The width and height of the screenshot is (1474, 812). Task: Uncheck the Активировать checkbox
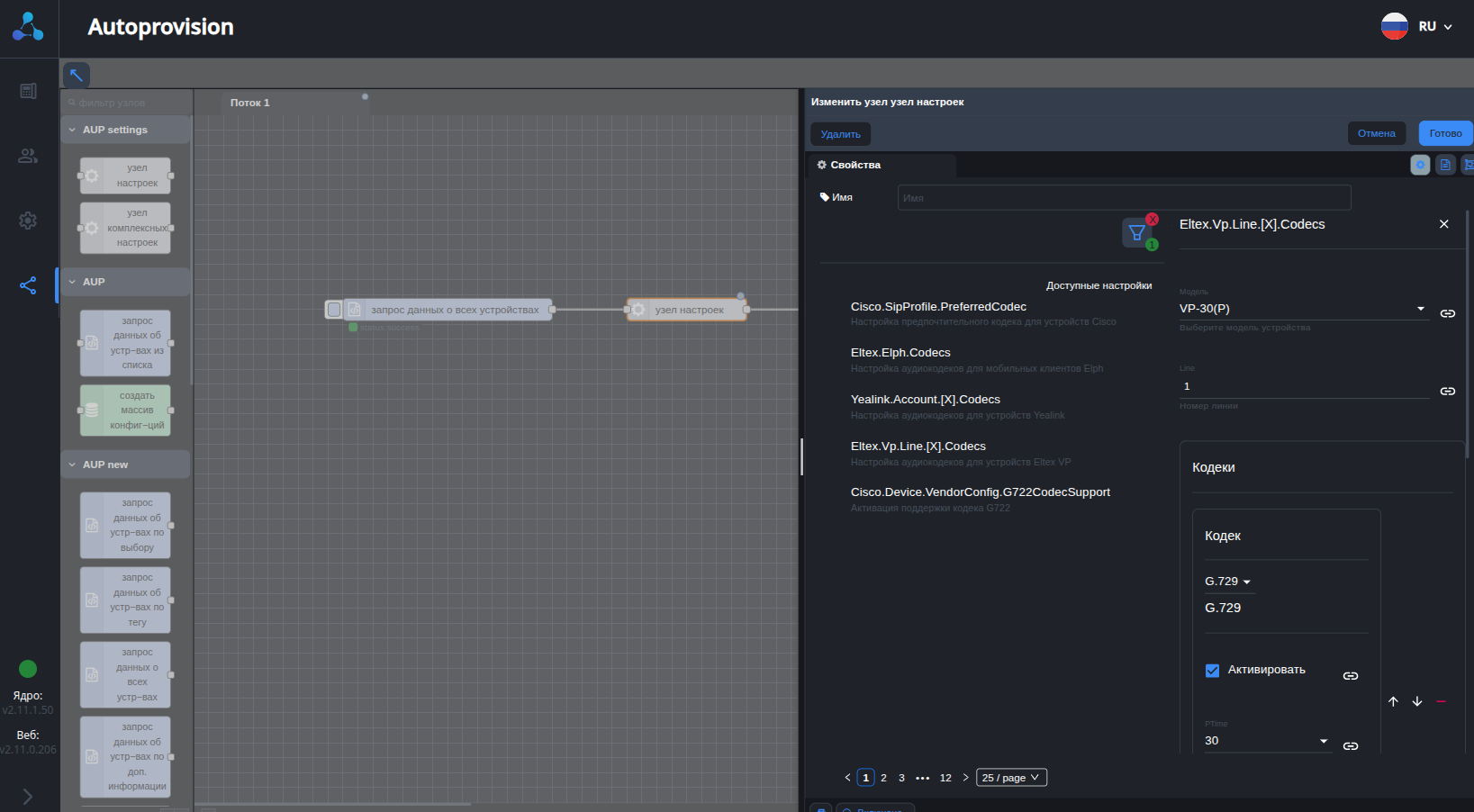click(x=1212, y=670)
